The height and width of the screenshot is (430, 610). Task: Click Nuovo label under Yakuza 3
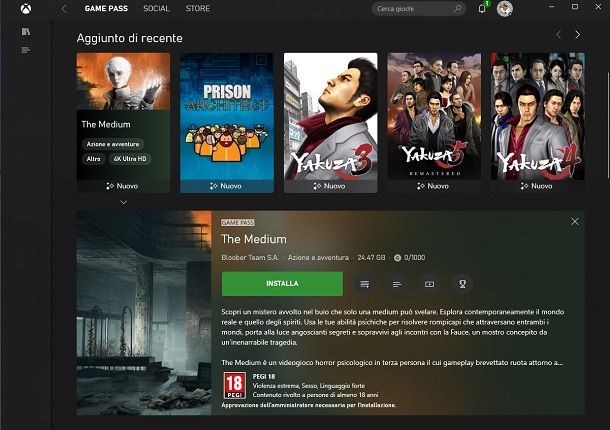pos(335,186)
